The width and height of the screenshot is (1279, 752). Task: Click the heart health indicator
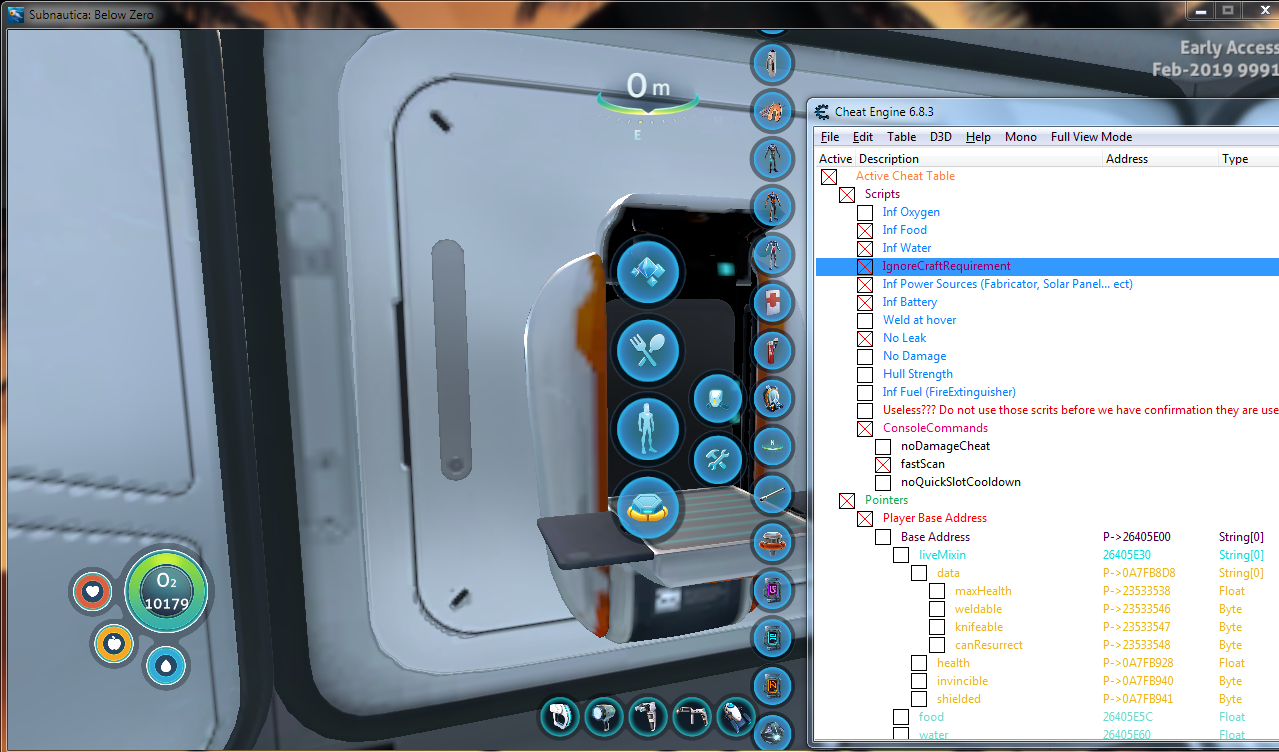click(x=92, y=592)
